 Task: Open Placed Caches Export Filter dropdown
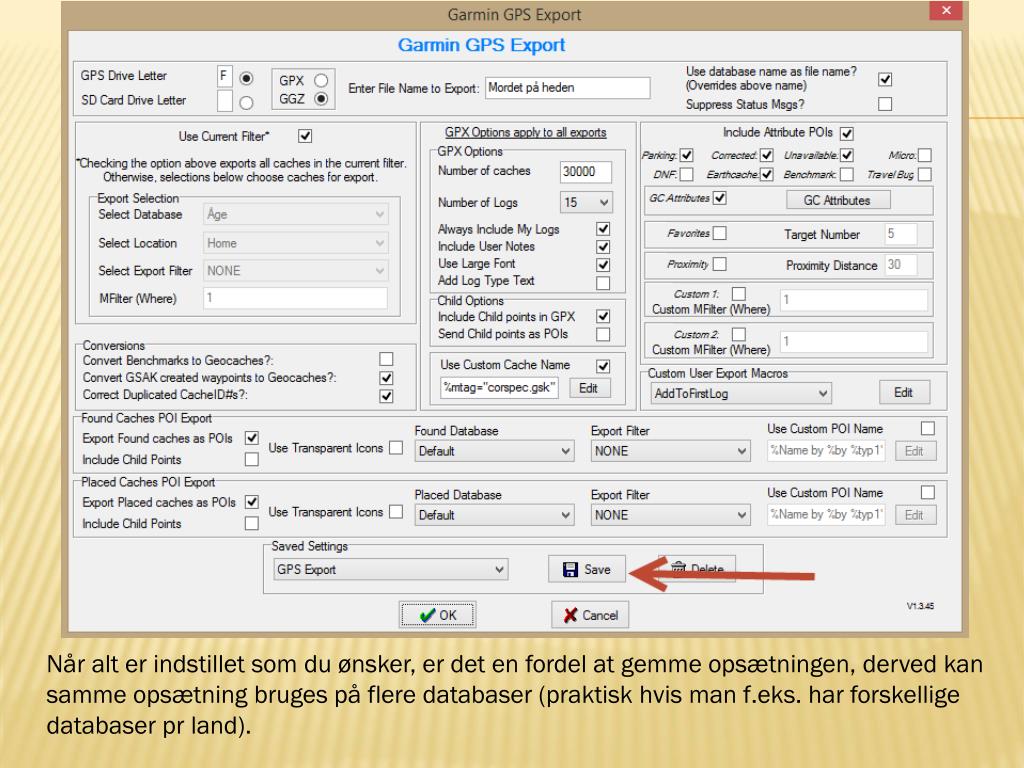click(670, 515)
